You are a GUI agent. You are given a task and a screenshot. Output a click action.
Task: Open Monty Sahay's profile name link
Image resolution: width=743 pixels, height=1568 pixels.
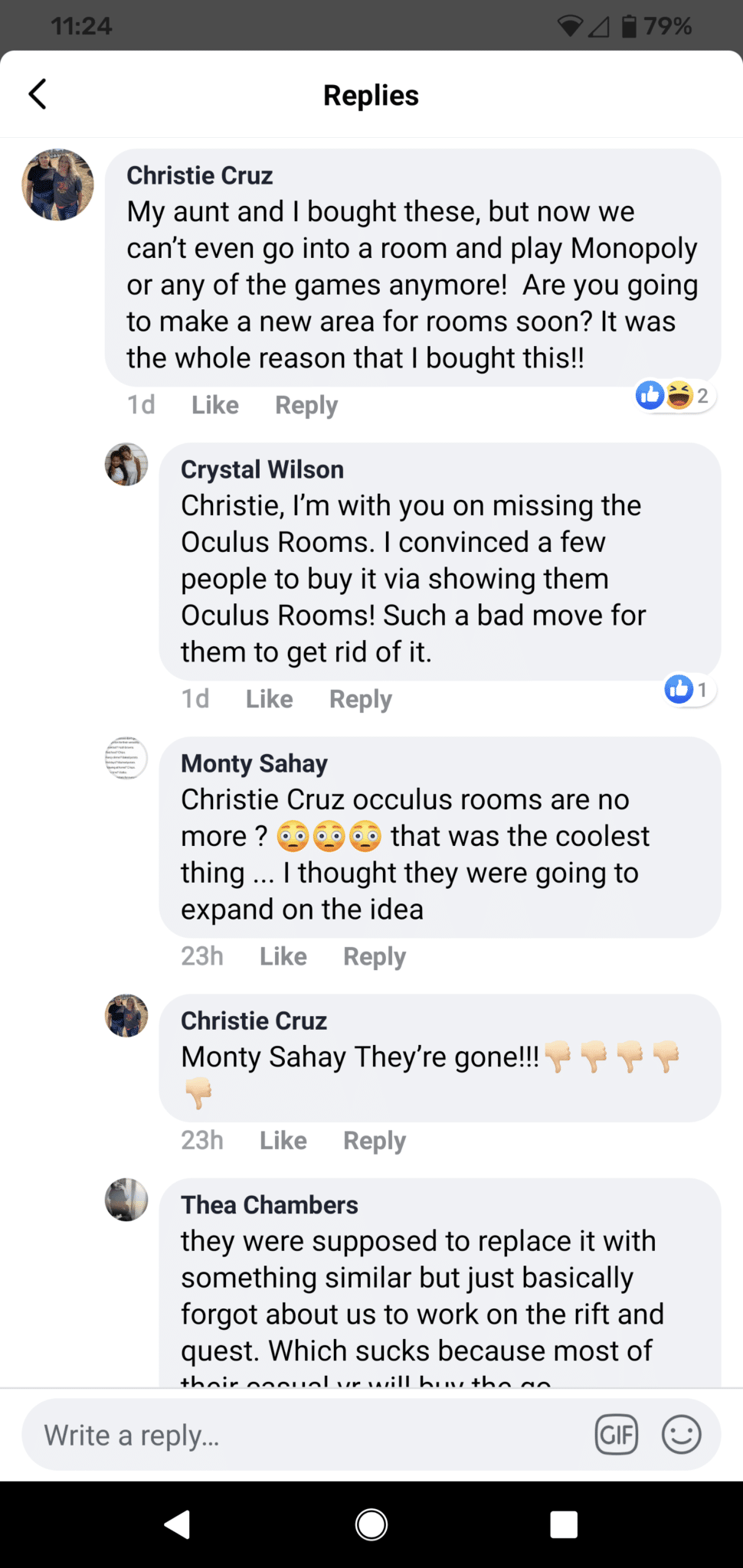(x=254, y=763)
